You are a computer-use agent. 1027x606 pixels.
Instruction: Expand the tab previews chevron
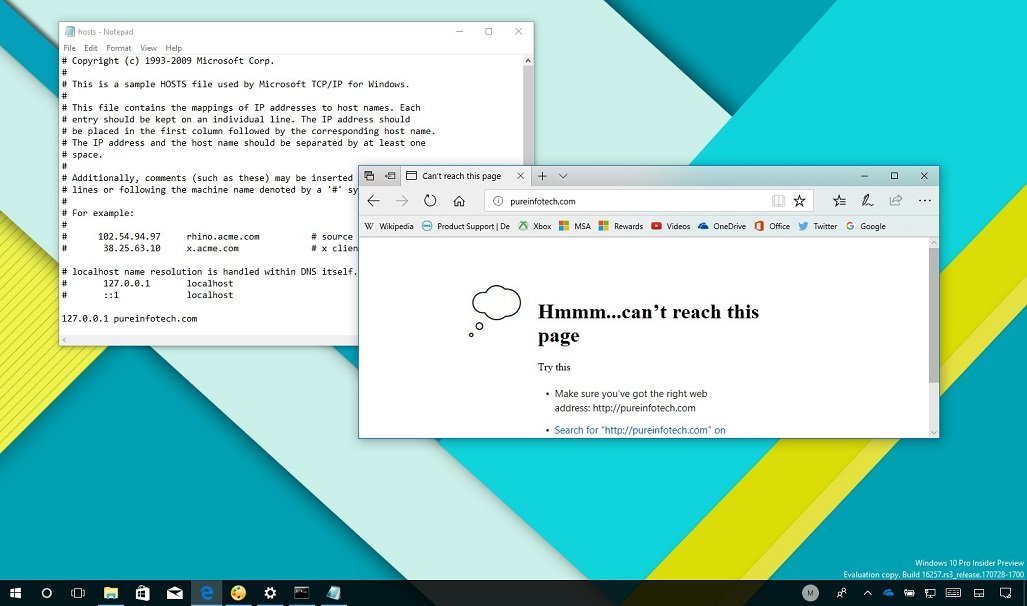[563, 176]
